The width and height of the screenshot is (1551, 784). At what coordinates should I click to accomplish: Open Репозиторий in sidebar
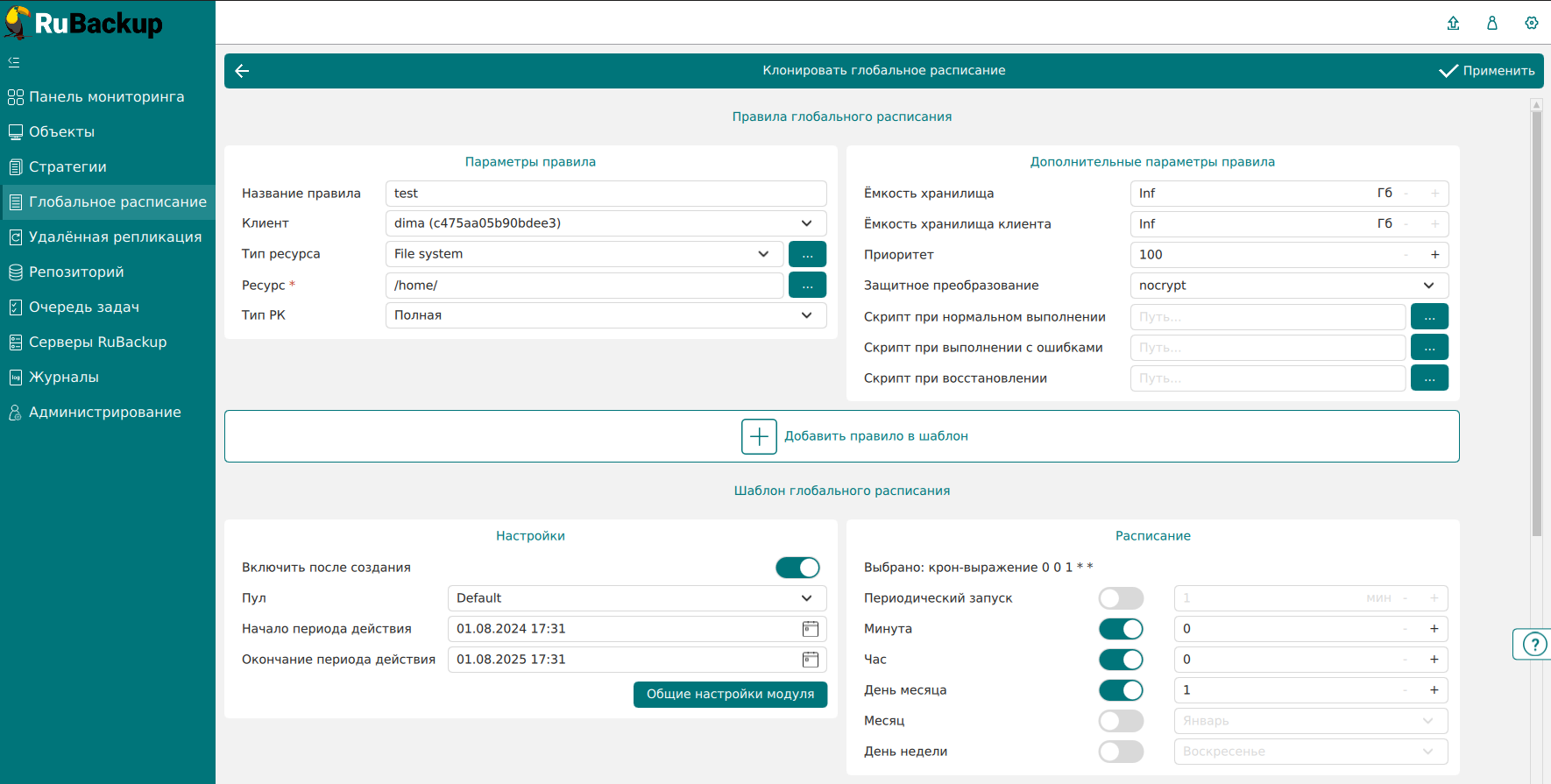(108, 272)
